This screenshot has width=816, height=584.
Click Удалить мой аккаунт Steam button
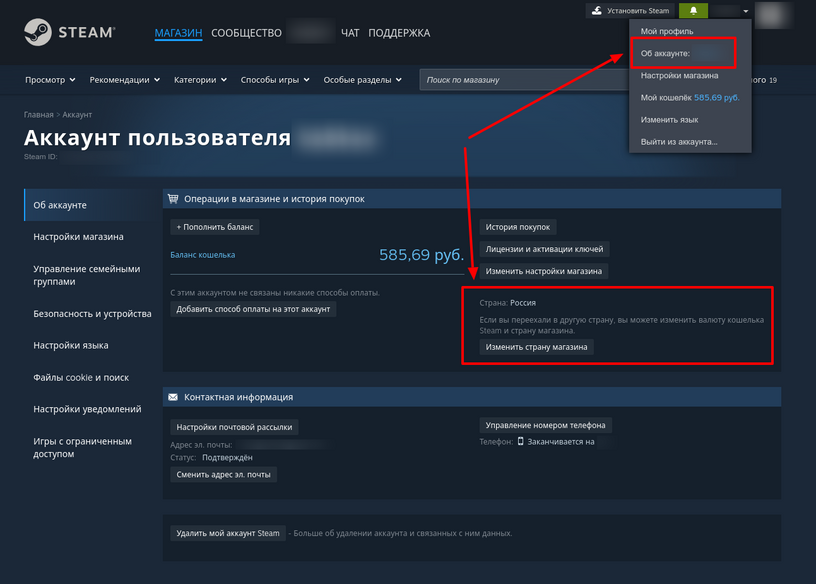228,533
